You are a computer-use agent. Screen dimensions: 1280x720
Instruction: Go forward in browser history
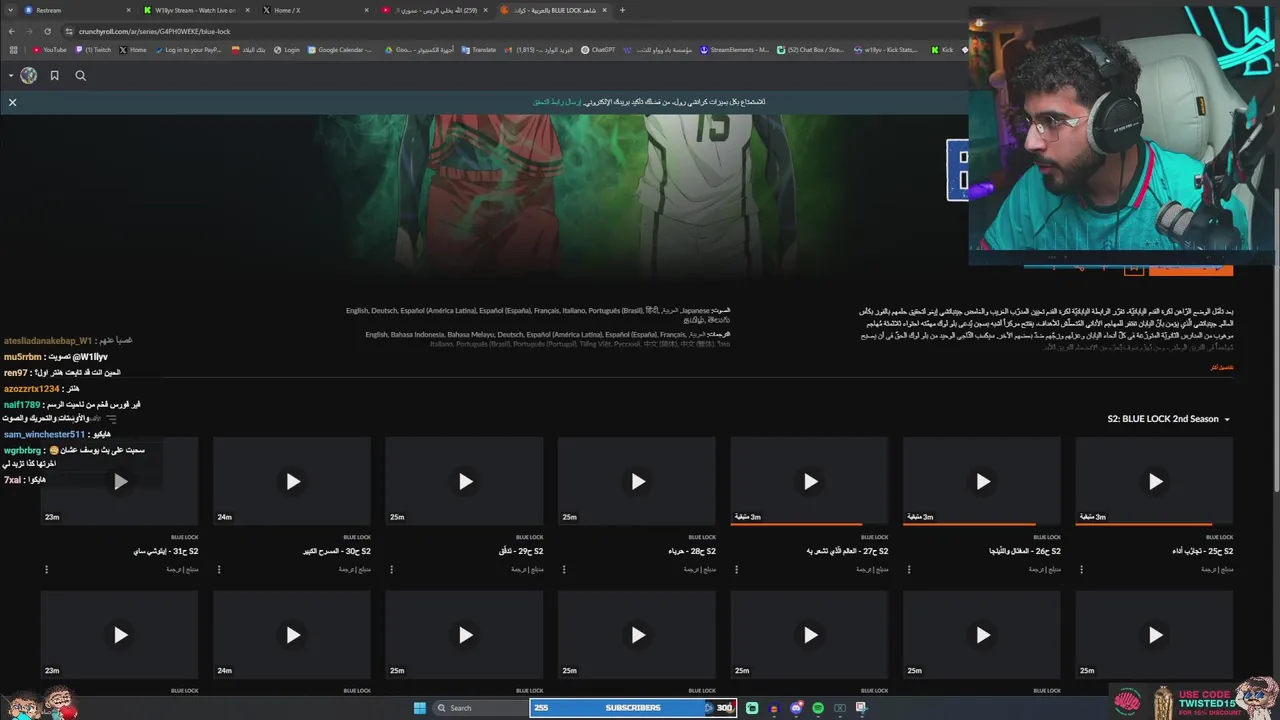pos(30,31)
